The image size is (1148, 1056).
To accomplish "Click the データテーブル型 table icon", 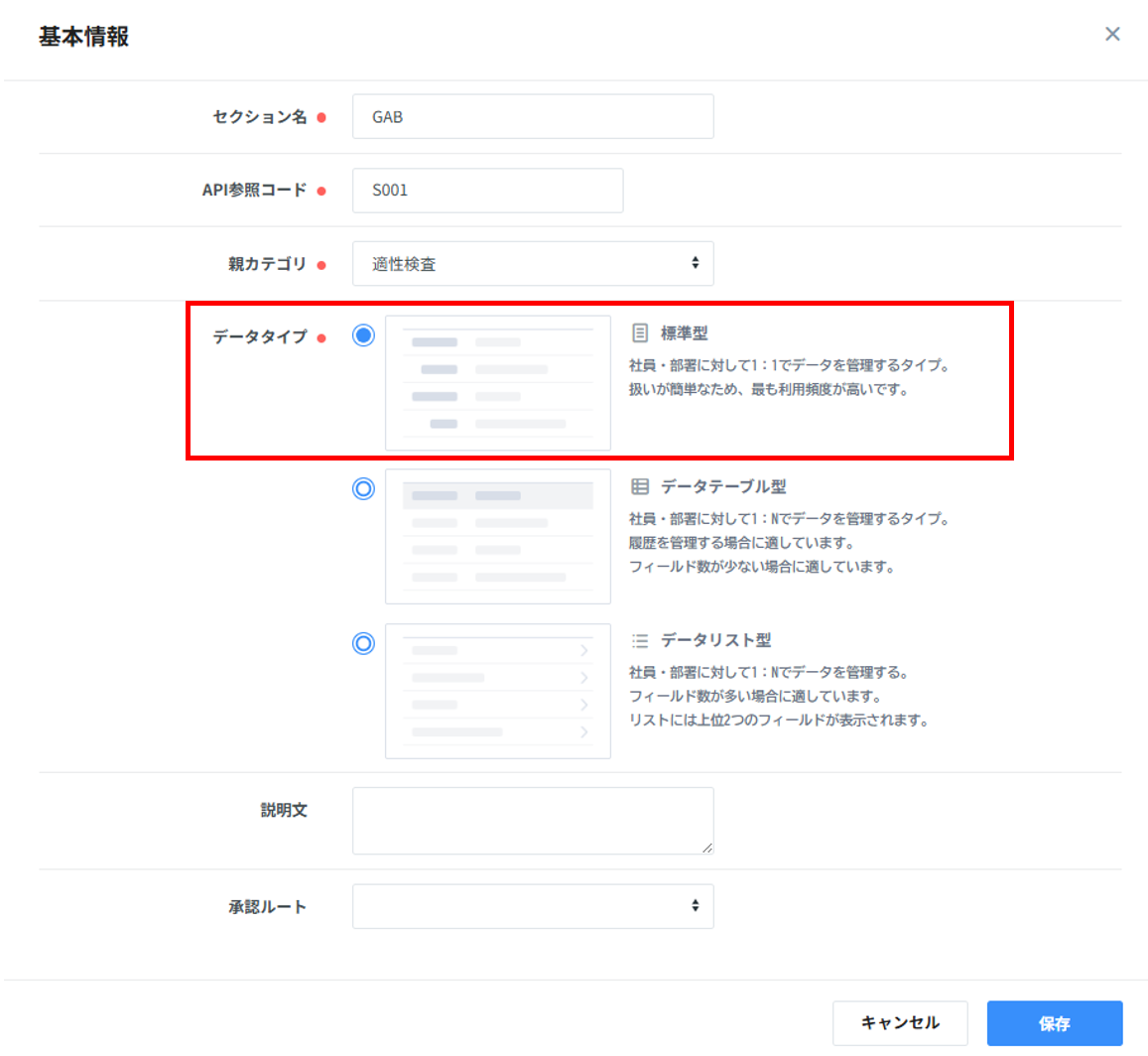I will pyautogui.click(x=640, y=486).
